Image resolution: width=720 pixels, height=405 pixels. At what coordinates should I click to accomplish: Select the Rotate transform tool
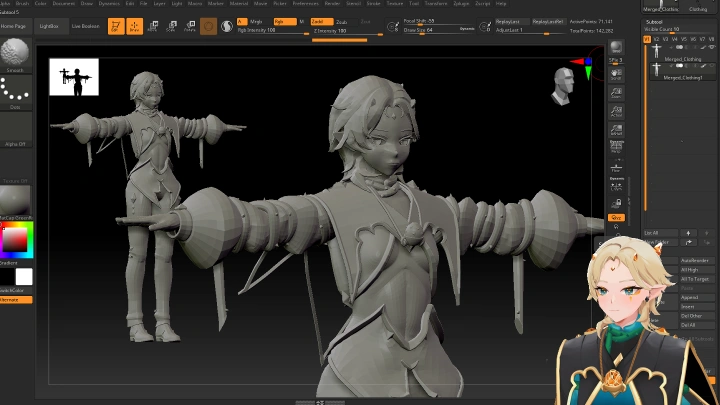(190, 26)
